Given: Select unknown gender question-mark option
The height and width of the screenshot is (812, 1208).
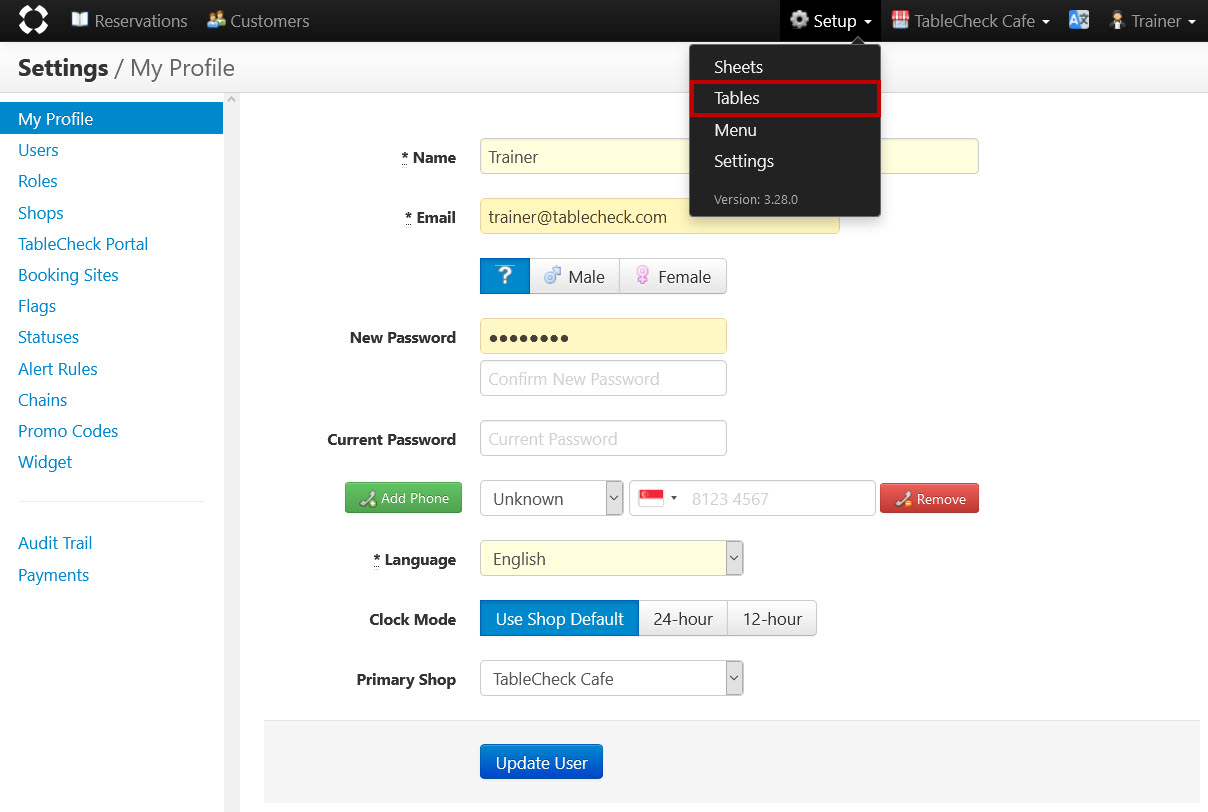Looking at the screenshot, I should [x=505, y=276].
